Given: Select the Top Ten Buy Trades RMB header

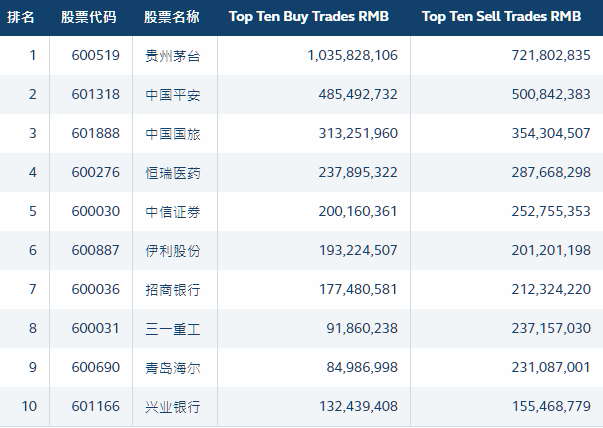Looking at the screenshot, I should tap(309, 17).
